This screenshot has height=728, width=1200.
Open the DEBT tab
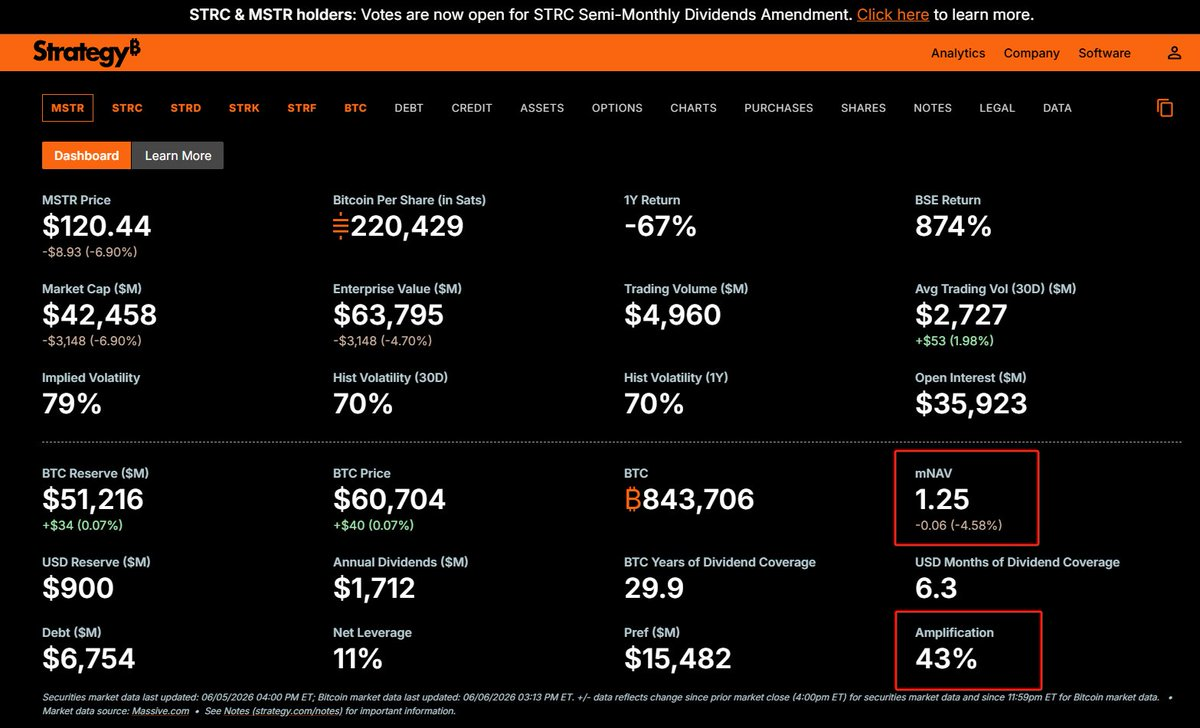pyautogui.click(x=409, y=108)
